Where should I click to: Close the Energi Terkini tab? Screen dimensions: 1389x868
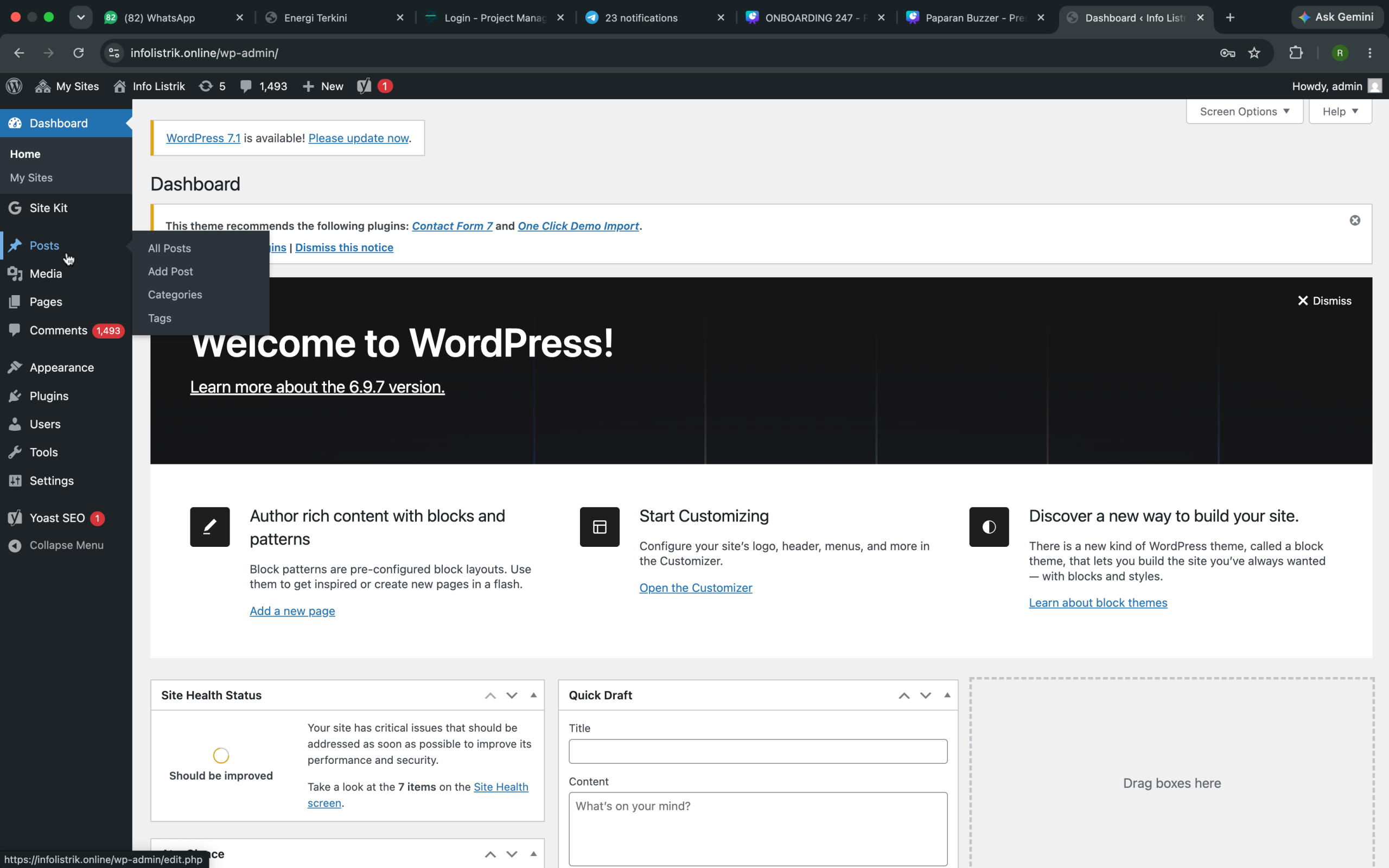pyautogui.click(x=400, y=18)
